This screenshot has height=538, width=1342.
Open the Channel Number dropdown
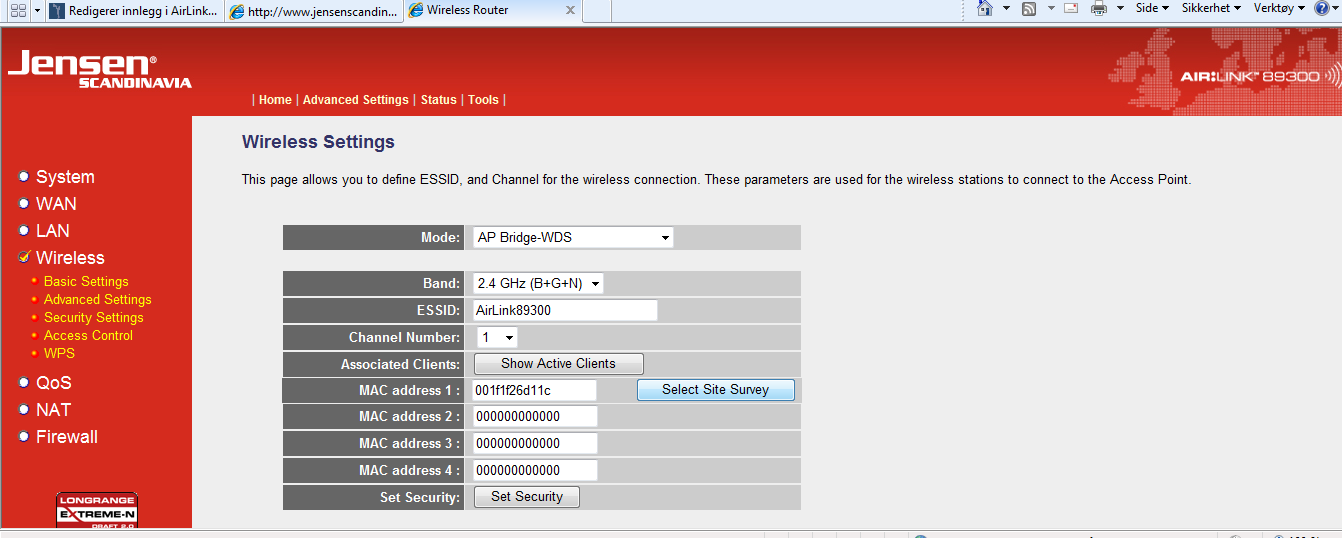pos(495,338)
